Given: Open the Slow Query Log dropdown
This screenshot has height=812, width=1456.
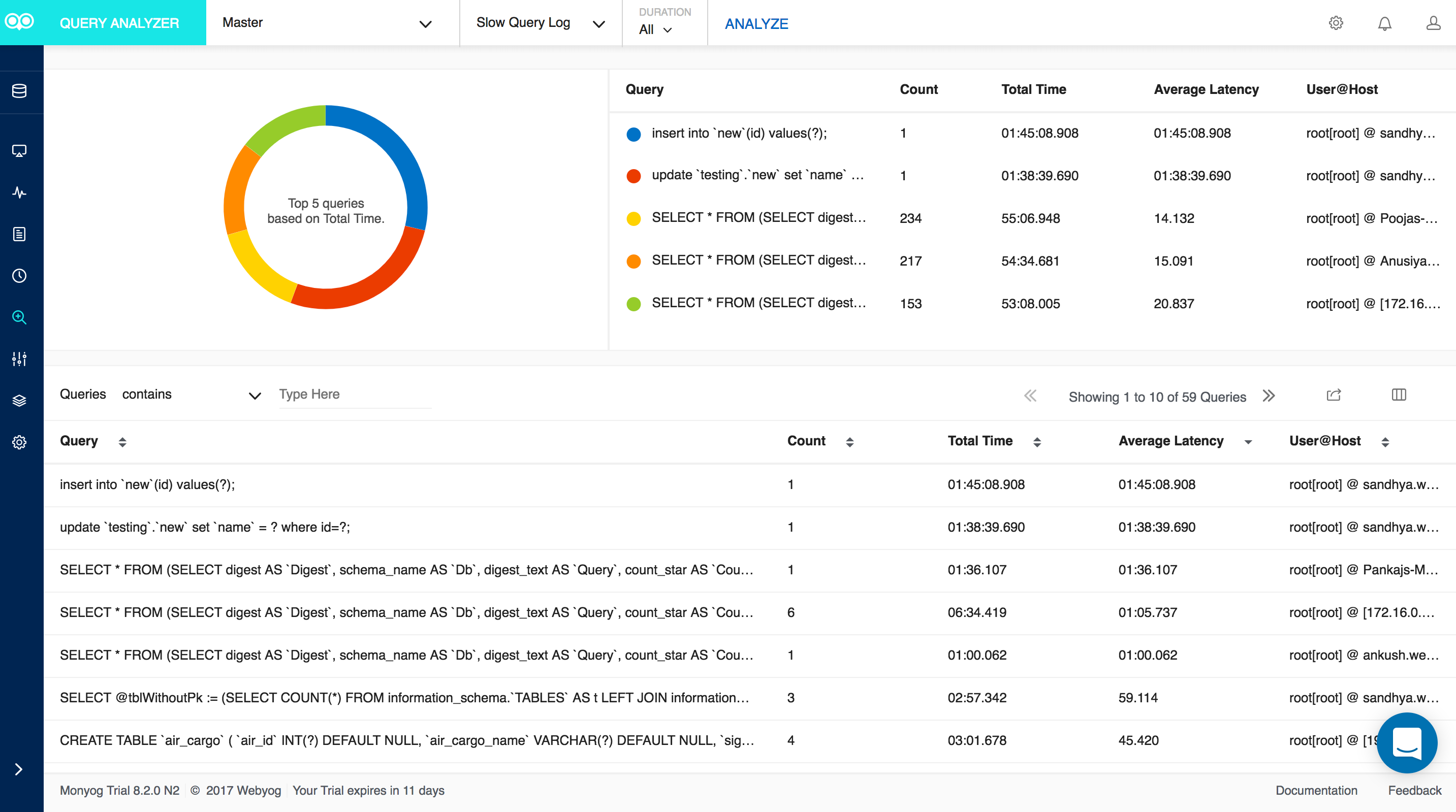Looking at the screenshot, I should [x=598, y=23].
